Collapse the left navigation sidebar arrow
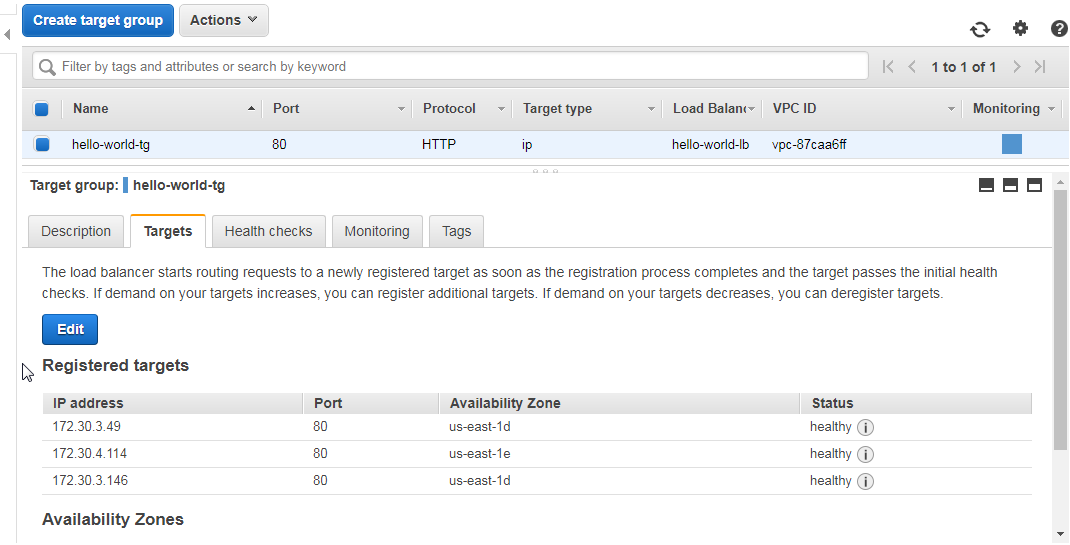Screen dimensions: 1070x545 tap(7, 34)
